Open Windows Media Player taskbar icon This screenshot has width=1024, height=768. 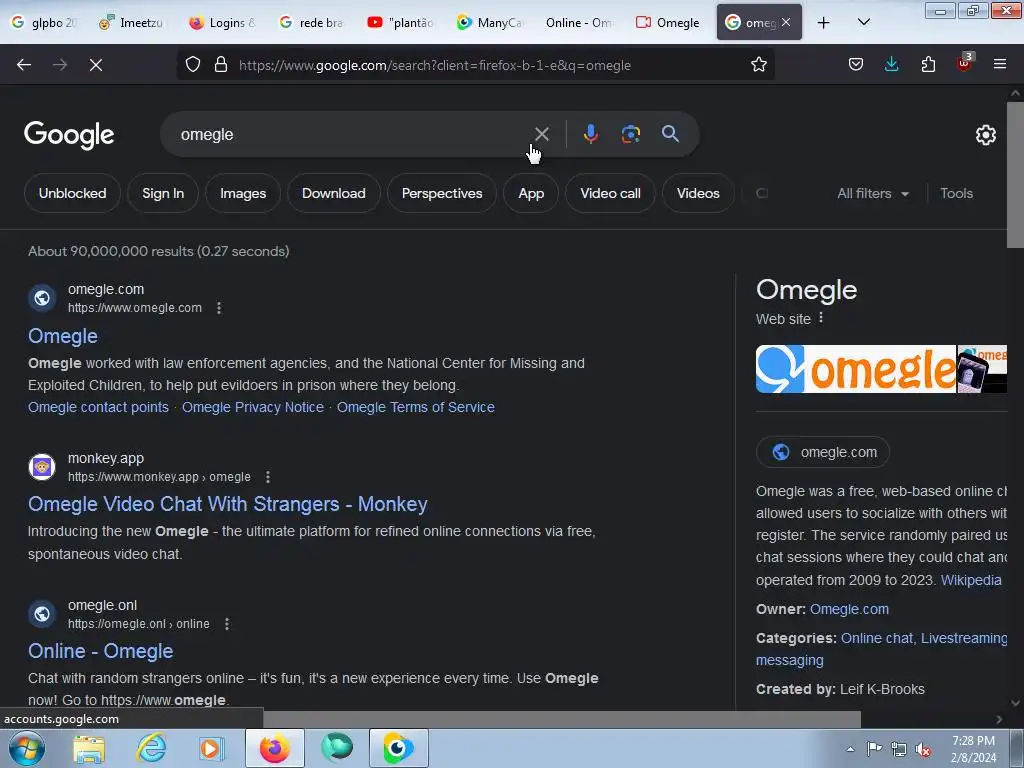(211, 748)
